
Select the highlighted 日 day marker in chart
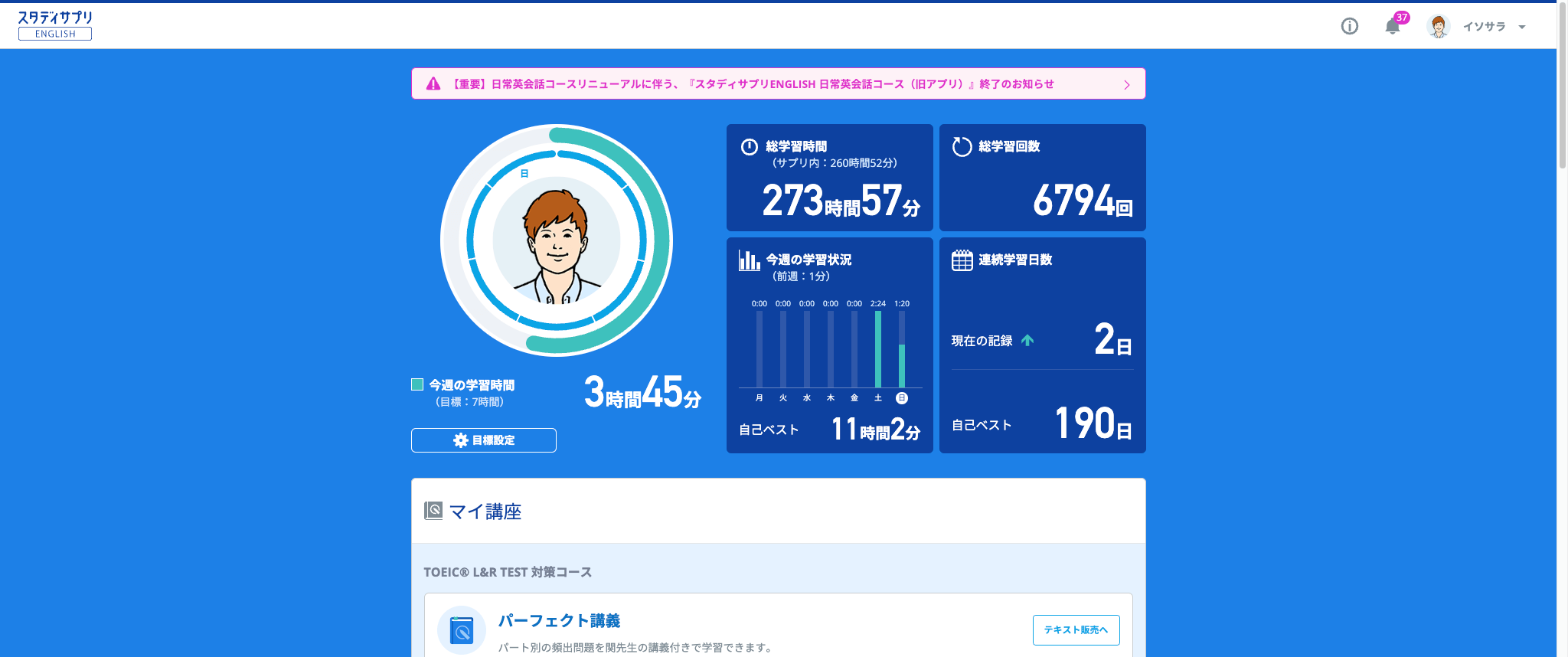tap(902, 397)
